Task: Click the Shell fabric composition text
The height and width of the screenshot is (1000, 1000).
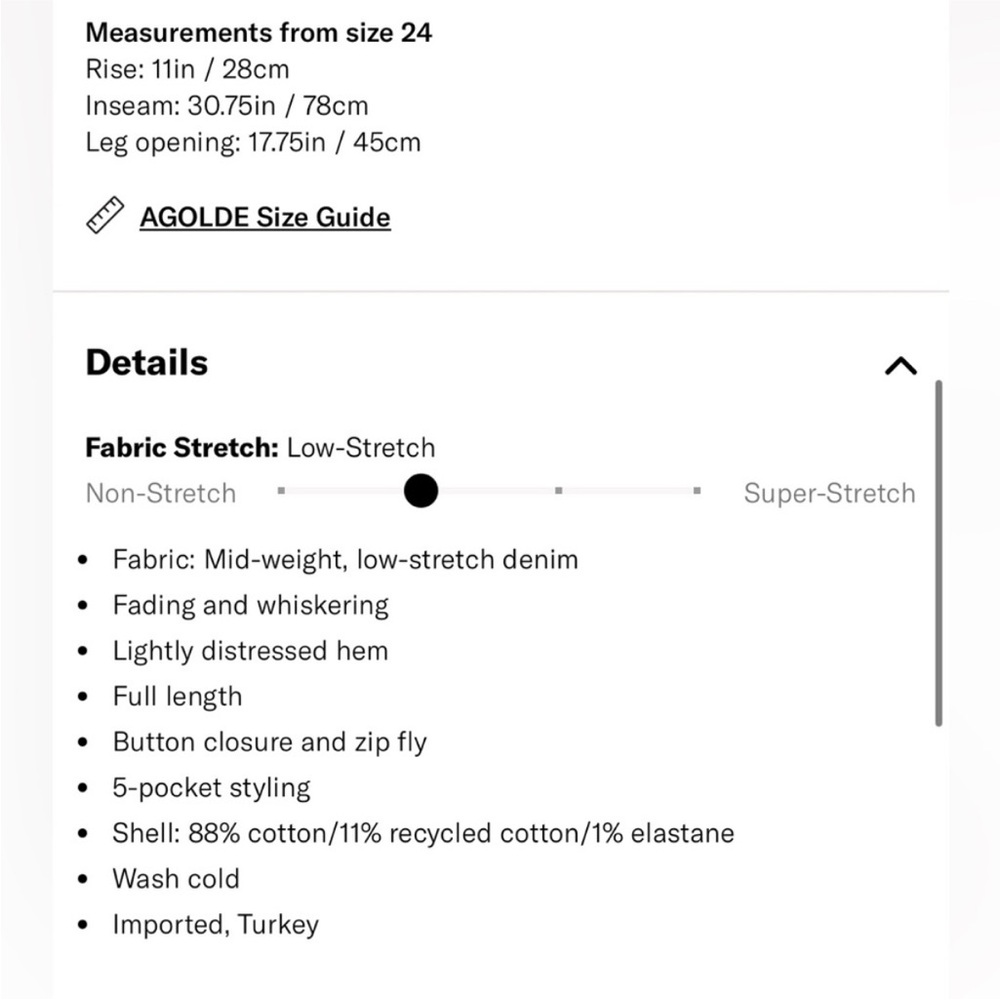Action: pyautogui.click(x=423, y=833)
